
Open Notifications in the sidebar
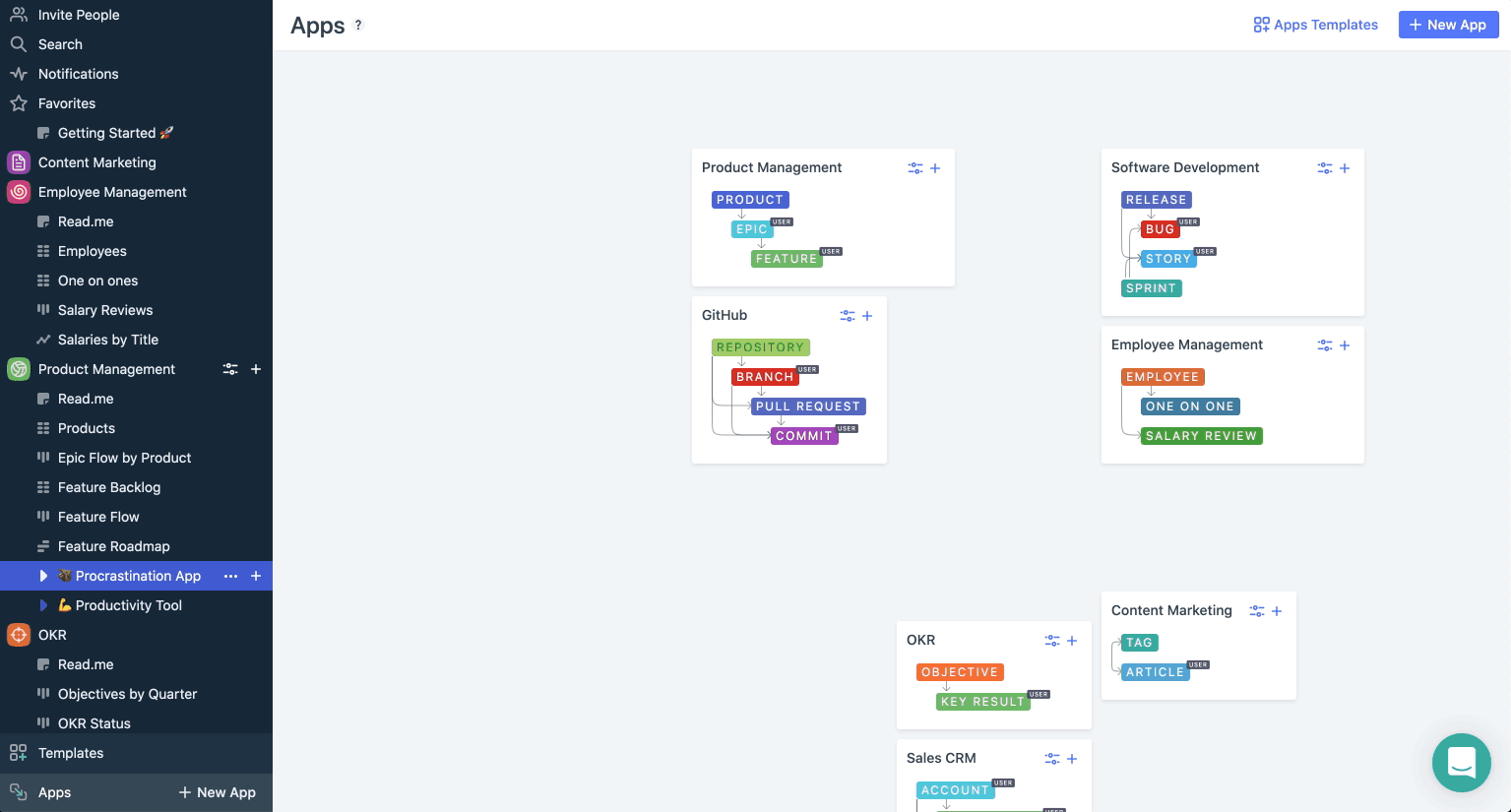pos(78,74)
